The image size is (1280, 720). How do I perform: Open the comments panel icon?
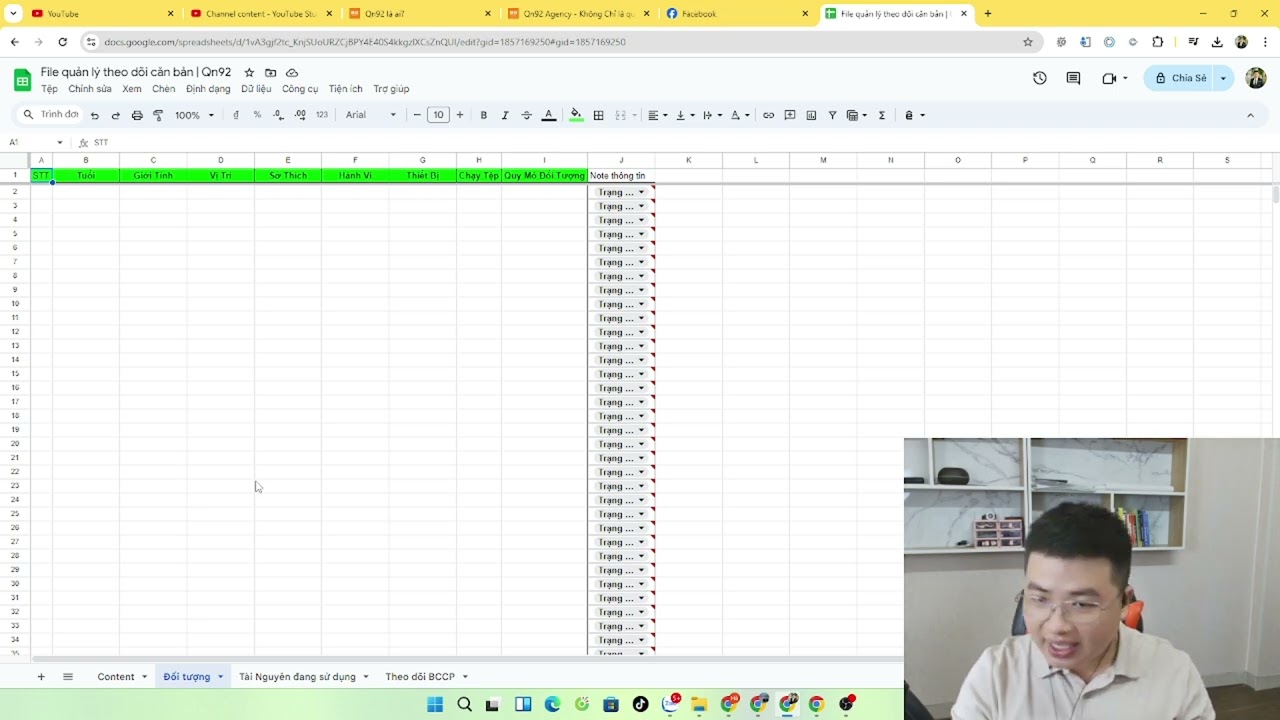pos(1073,78)
